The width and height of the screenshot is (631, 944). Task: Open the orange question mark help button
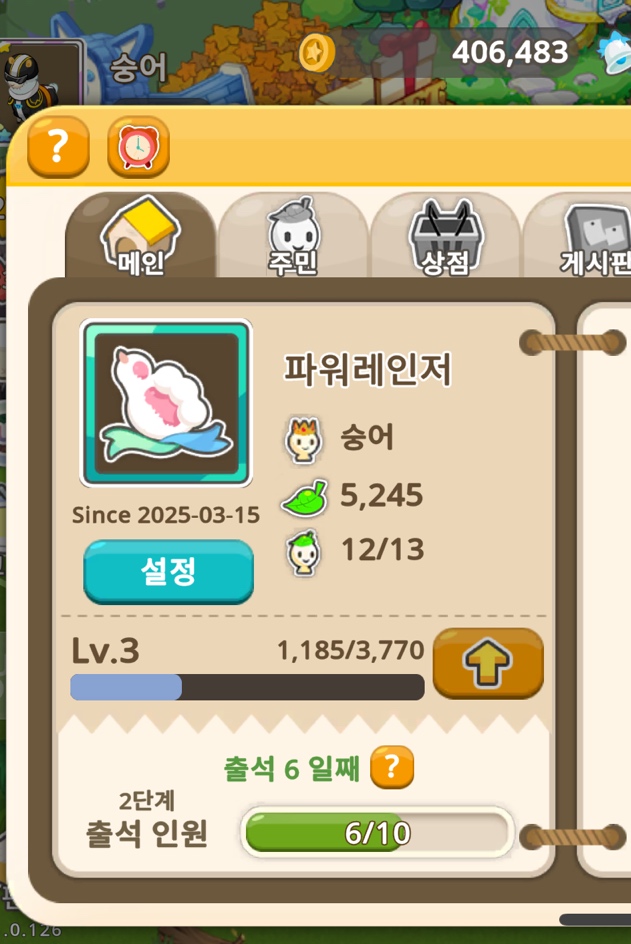(58, 146)
